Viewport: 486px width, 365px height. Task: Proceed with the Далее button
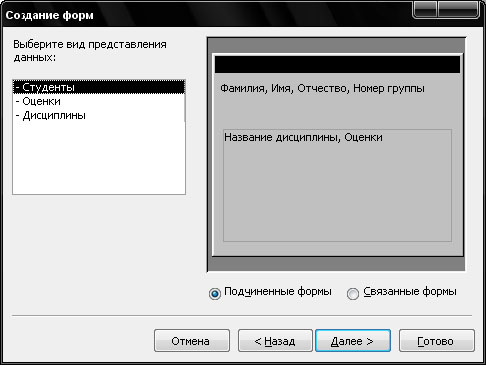coord(353,341)
